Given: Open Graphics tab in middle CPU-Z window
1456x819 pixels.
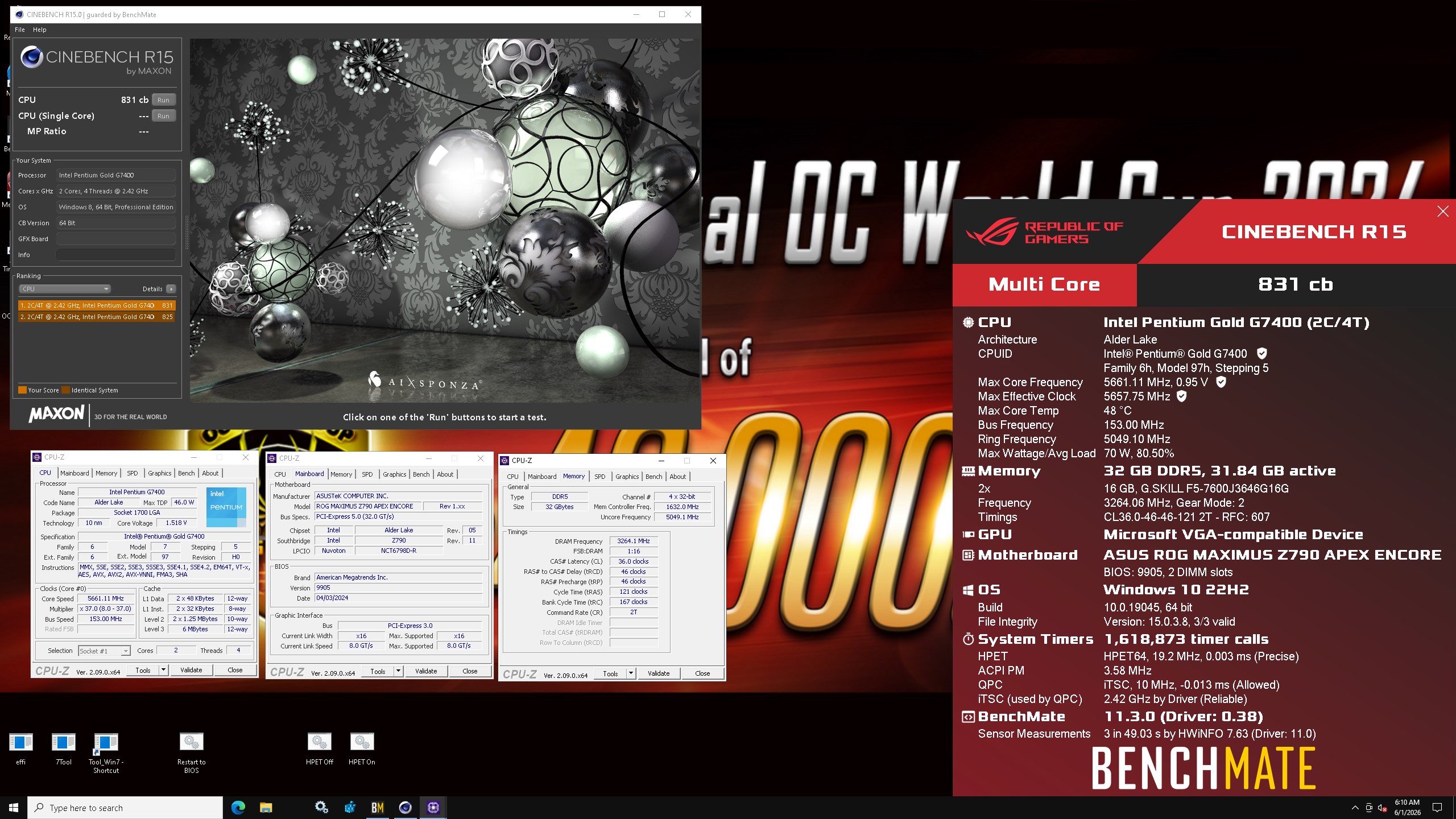Looking at the screenshot, I should [x=395, y=474].
